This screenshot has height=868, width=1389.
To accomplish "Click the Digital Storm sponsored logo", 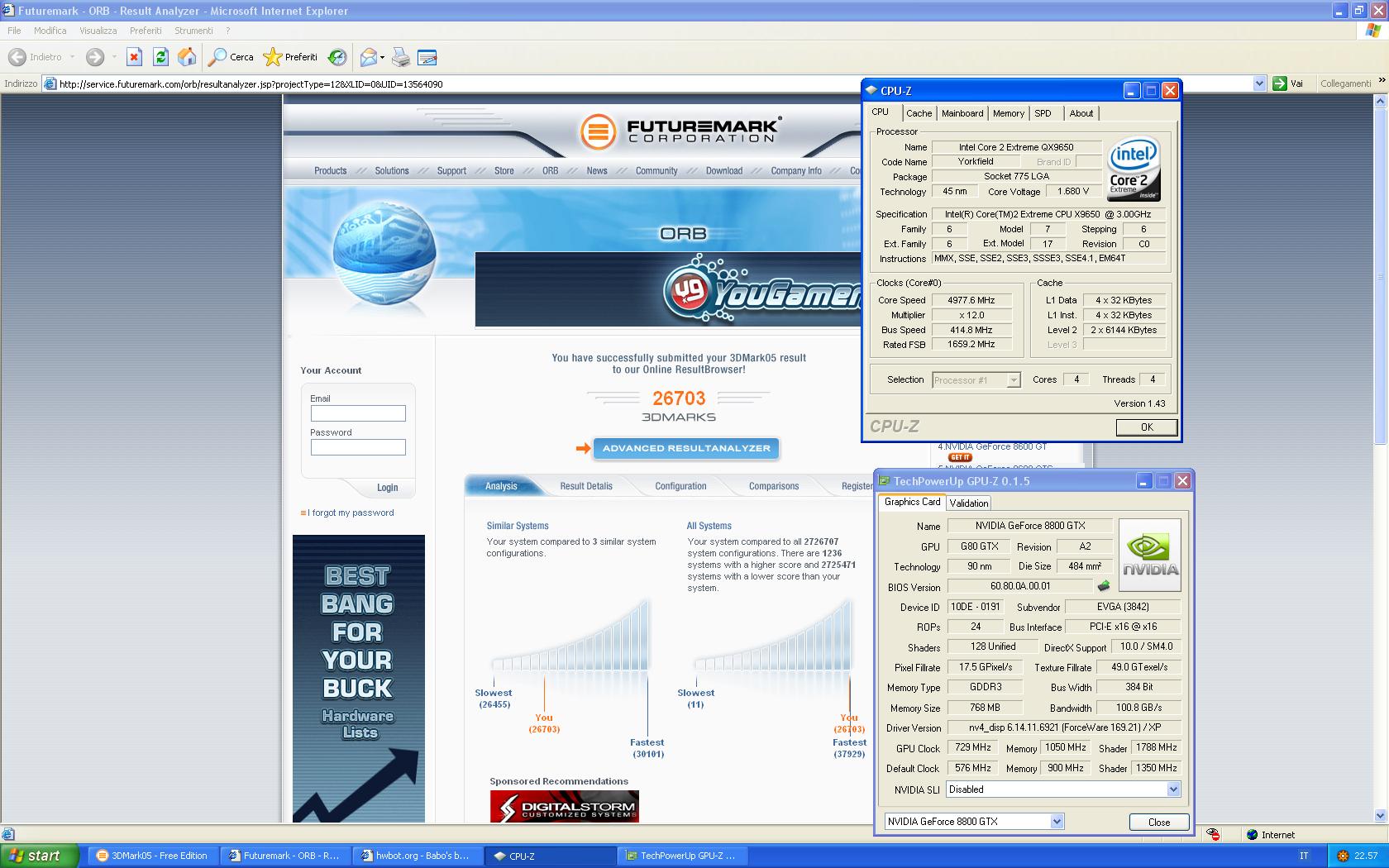I will 564,806.
